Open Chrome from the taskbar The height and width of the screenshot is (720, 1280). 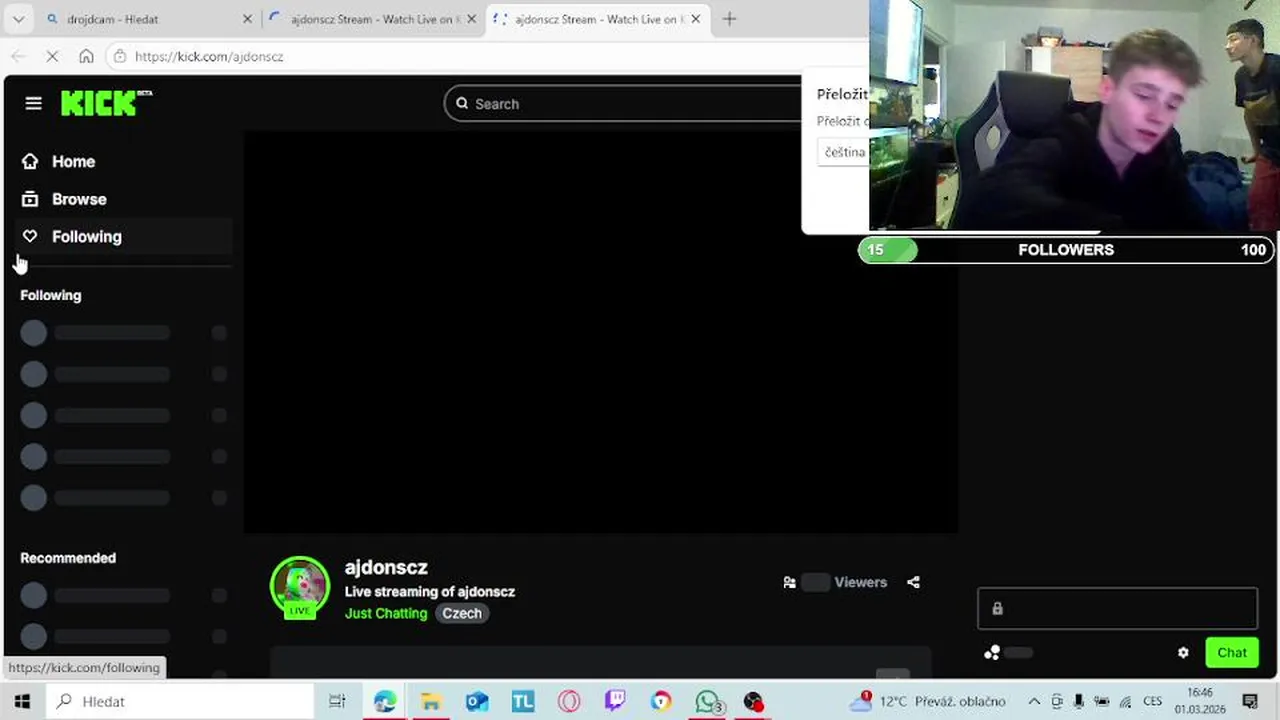point(661,701)
